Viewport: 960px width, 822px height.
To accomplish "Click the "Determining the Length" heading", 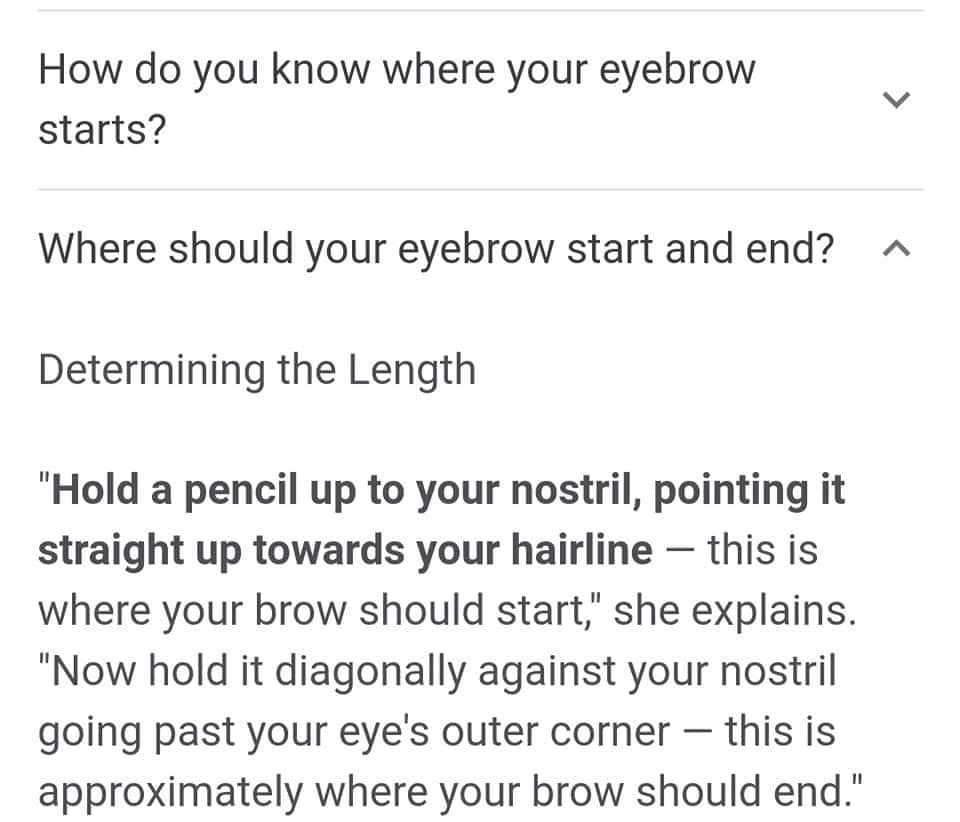I will click(257, 370).
